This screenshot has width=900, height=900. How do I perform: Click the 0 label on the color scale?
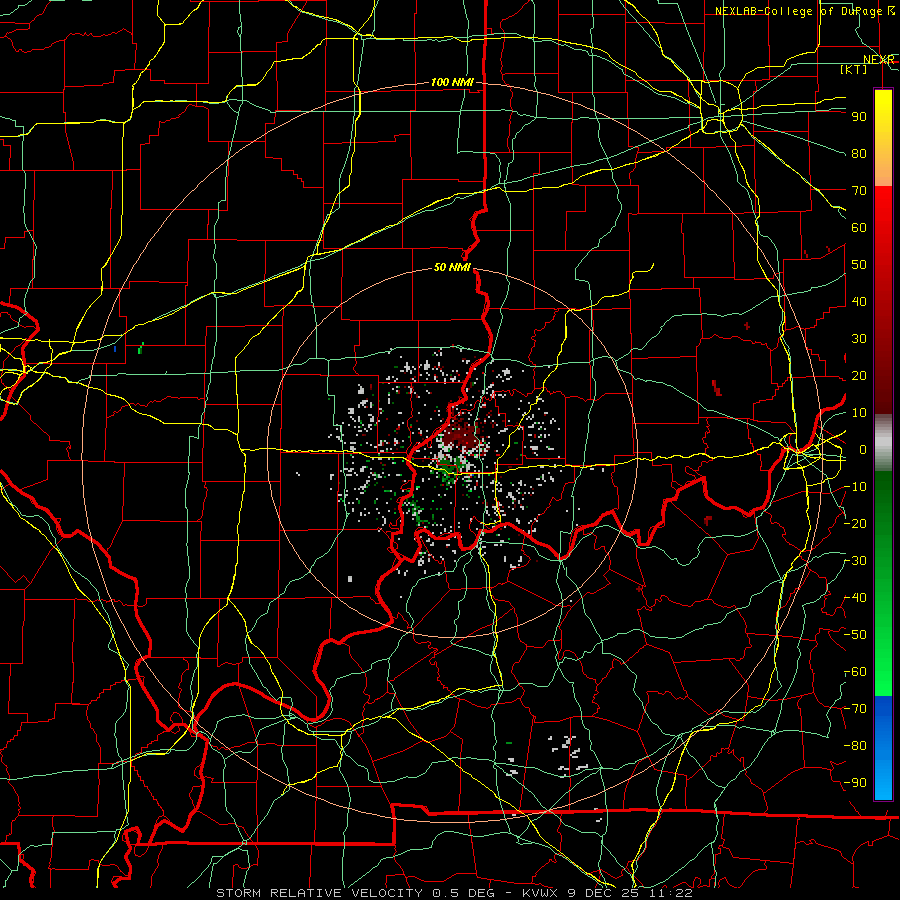[x=863, y=449]
